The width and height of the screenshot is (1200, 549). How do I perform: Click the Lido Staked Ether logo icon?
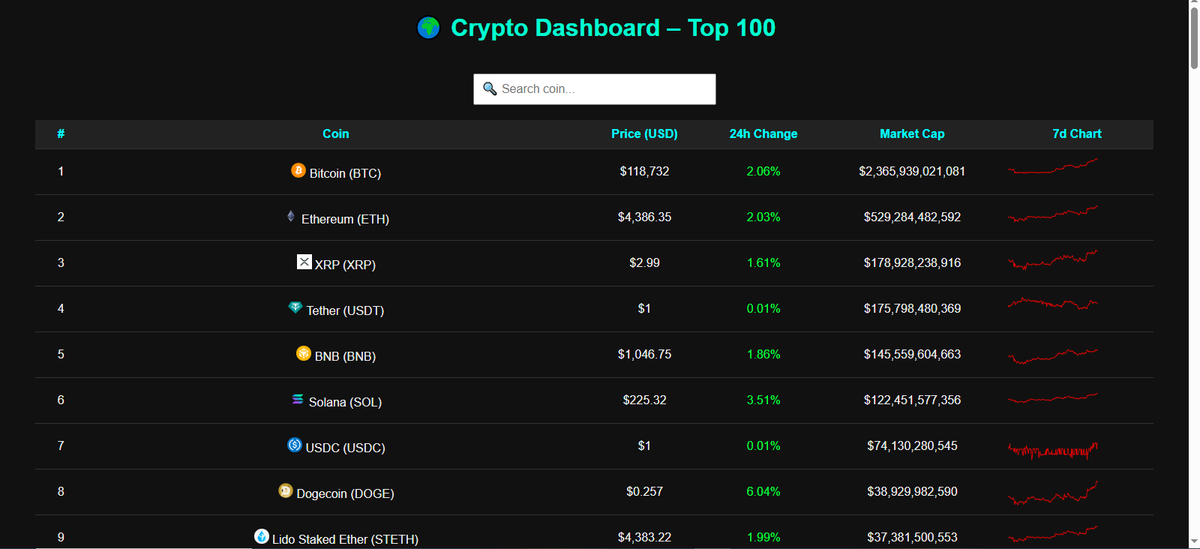262,536
